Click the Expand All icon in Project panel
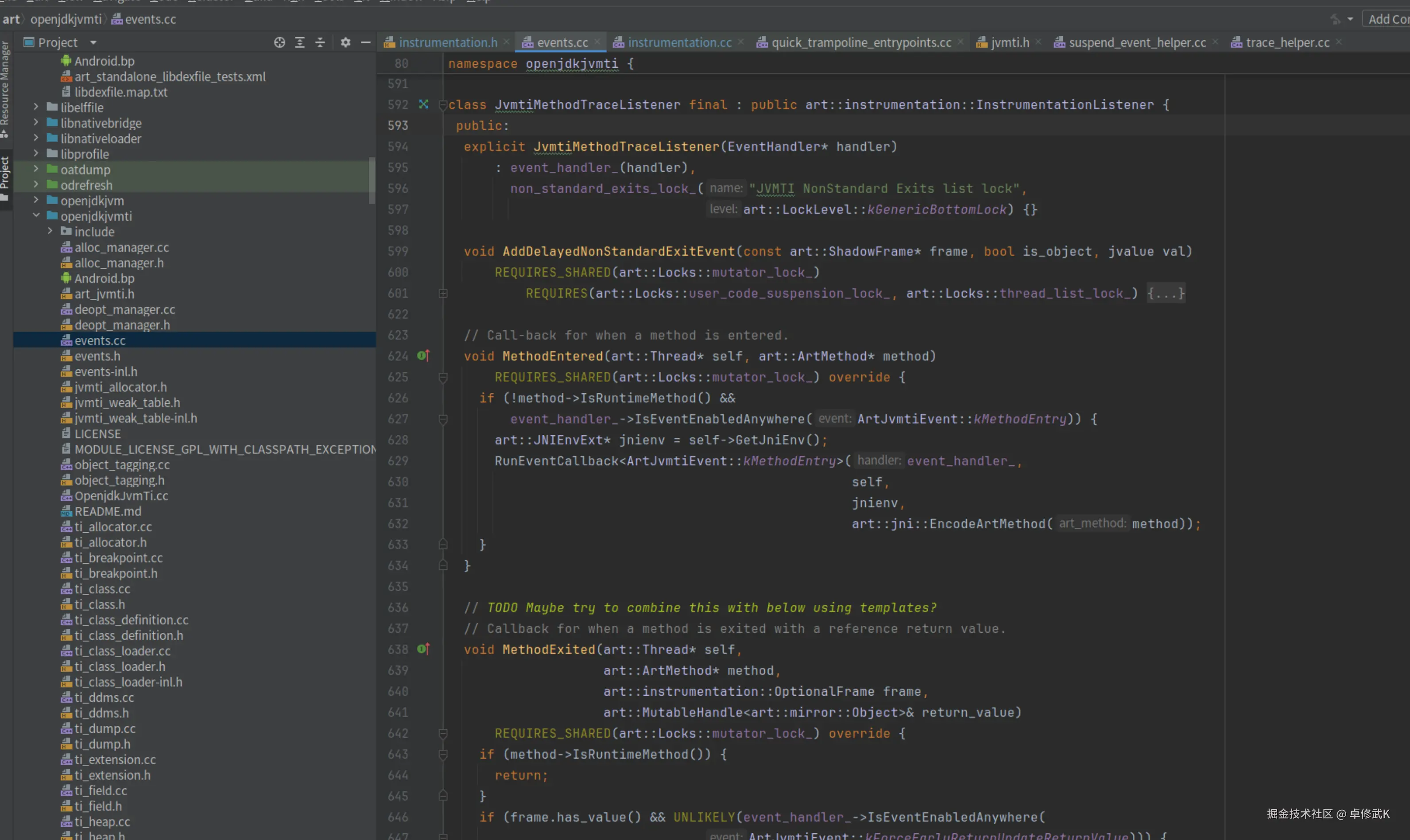The width and height of the screenshot is (1410, 840). (299, 43)
